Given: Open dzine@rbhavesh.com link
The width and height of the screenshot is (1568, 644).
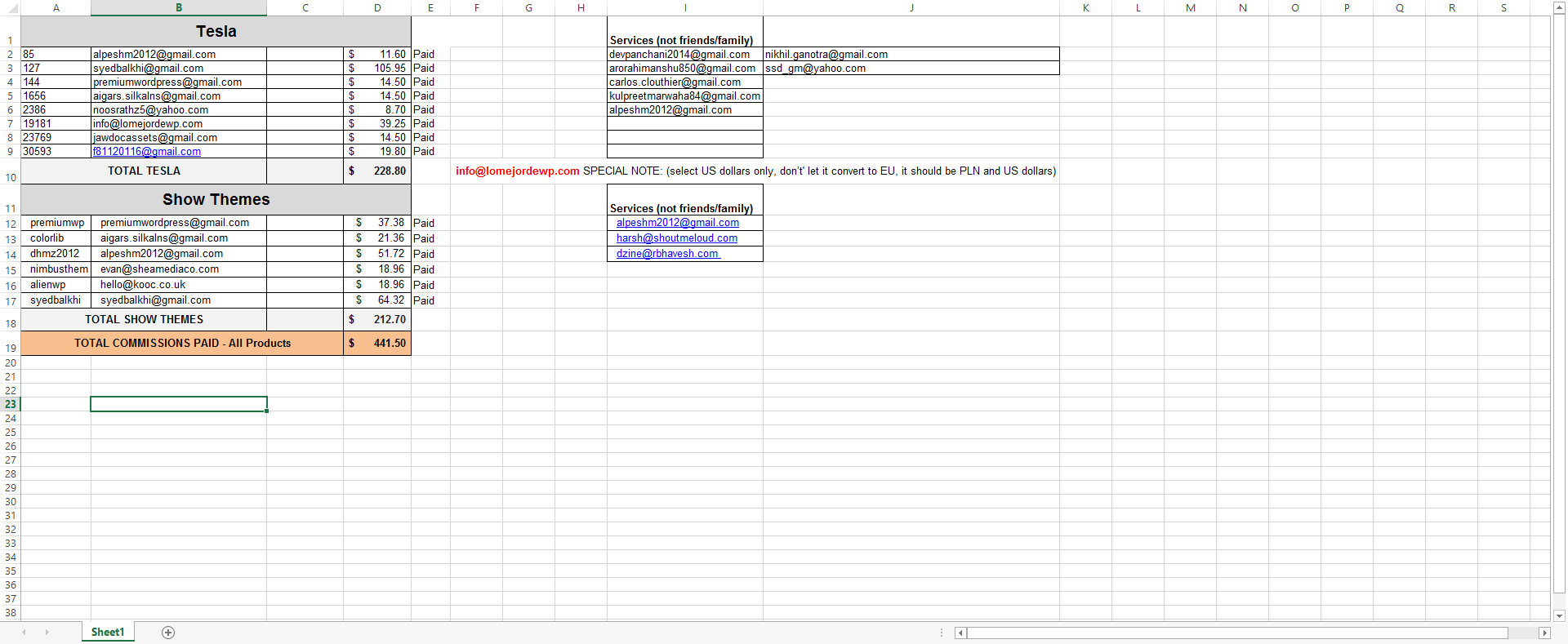Looking at the screenshot, I should coord(668,254).
